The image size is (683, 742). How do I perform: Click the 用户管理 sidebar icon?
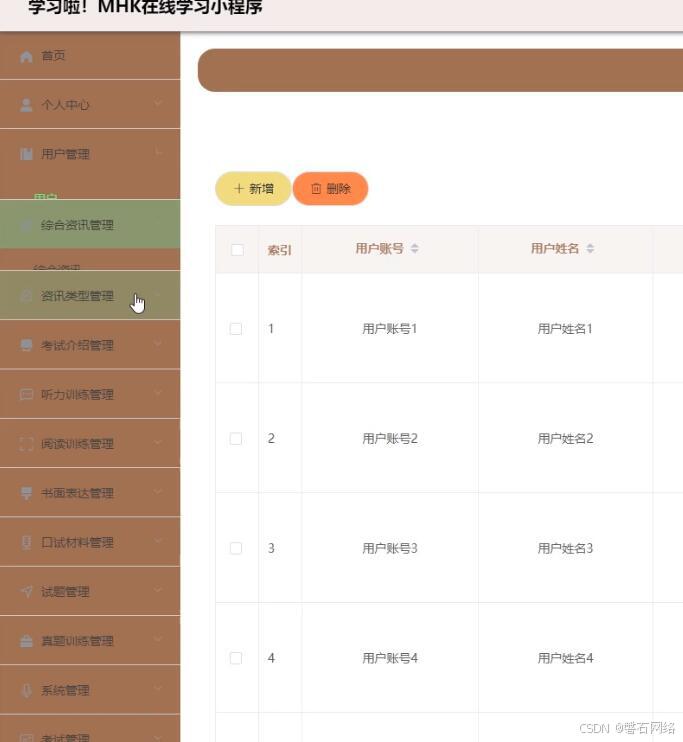click(x=26, y=154)
